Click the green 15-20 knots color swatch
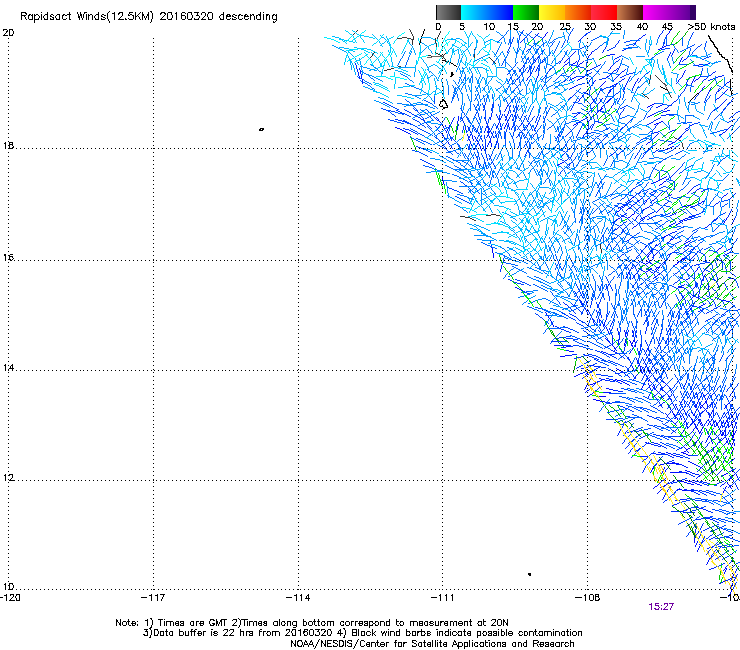Viewport: 740px width, 650px height. point(526,12)
